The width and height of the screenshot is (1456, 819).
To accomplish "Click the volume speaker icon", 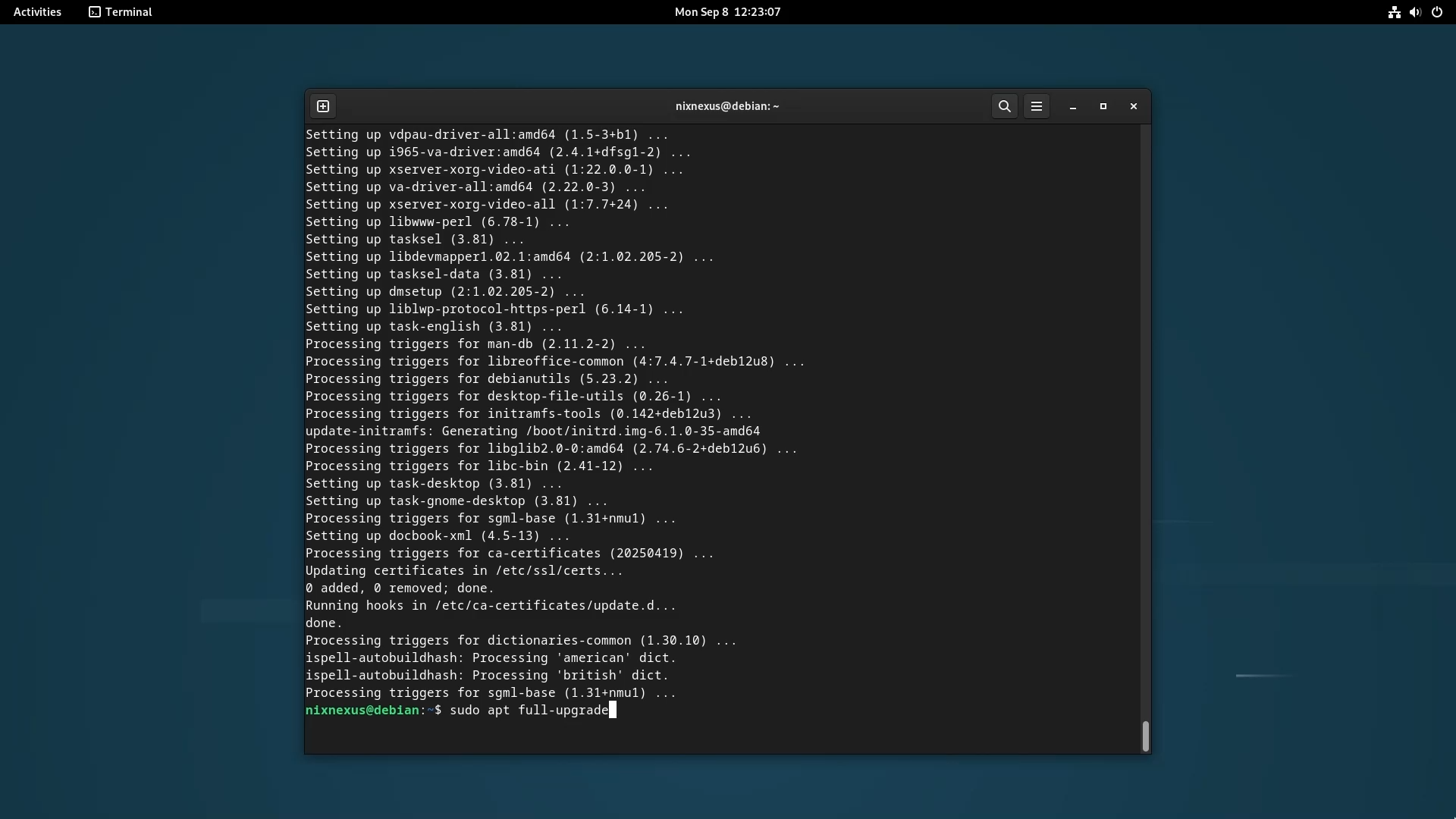I will (1415, 12).
